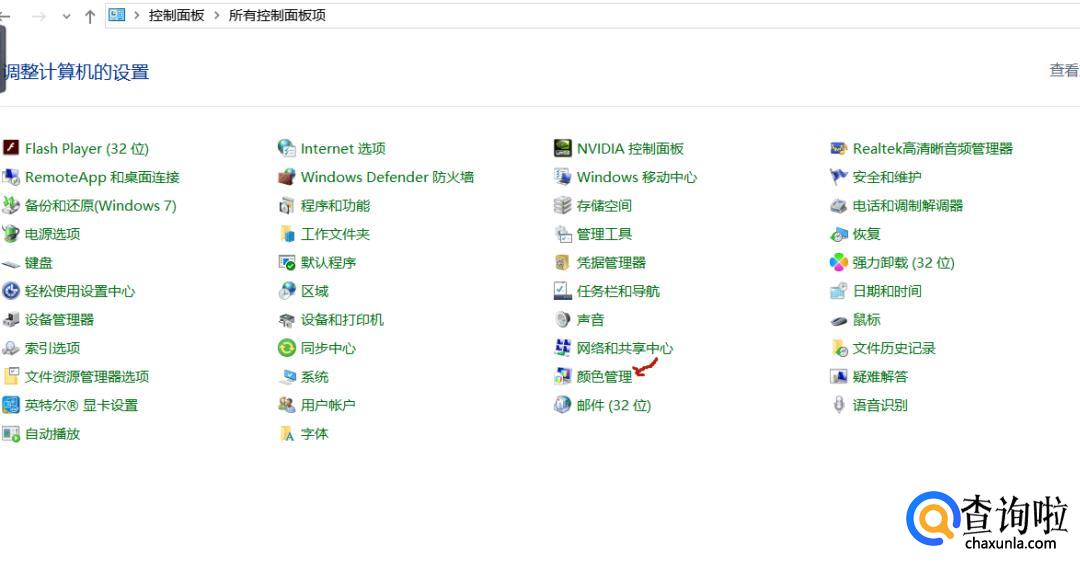Open the 网络和共享中心 link
This screenshot has height=574, width=1080.
(x=624, y=348)
